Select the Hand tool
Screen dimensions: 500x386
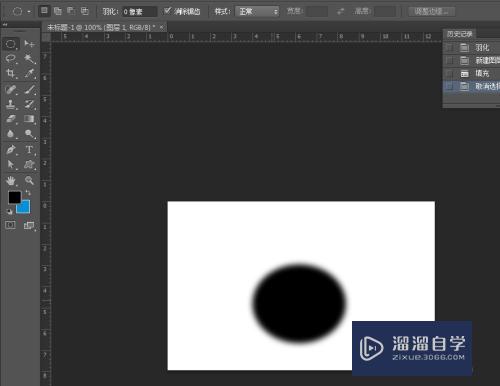[10, 181]
